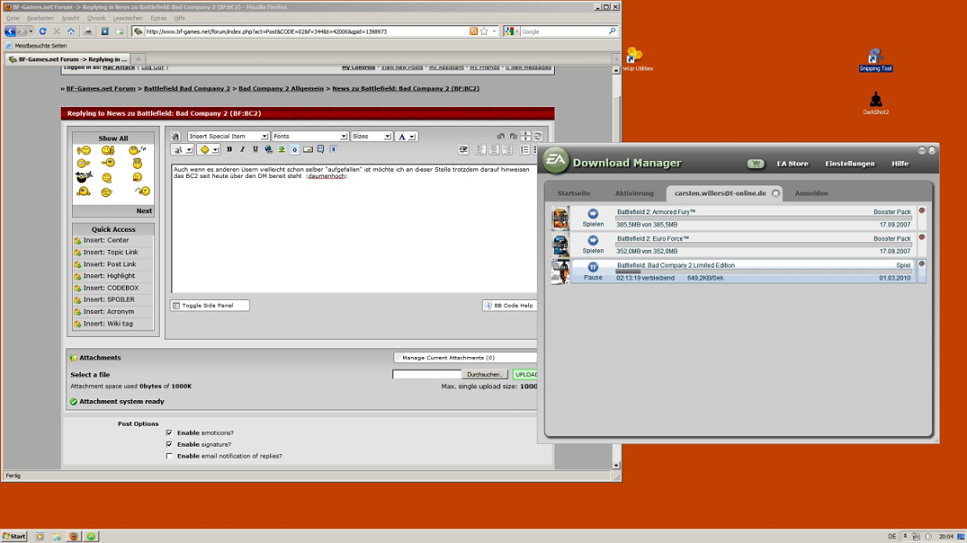This screenshot has width=967, height=543.
Task: Remove the Battlefield 2: Euro Force entry
Action: pyautogui.click(x=922, y=238)
